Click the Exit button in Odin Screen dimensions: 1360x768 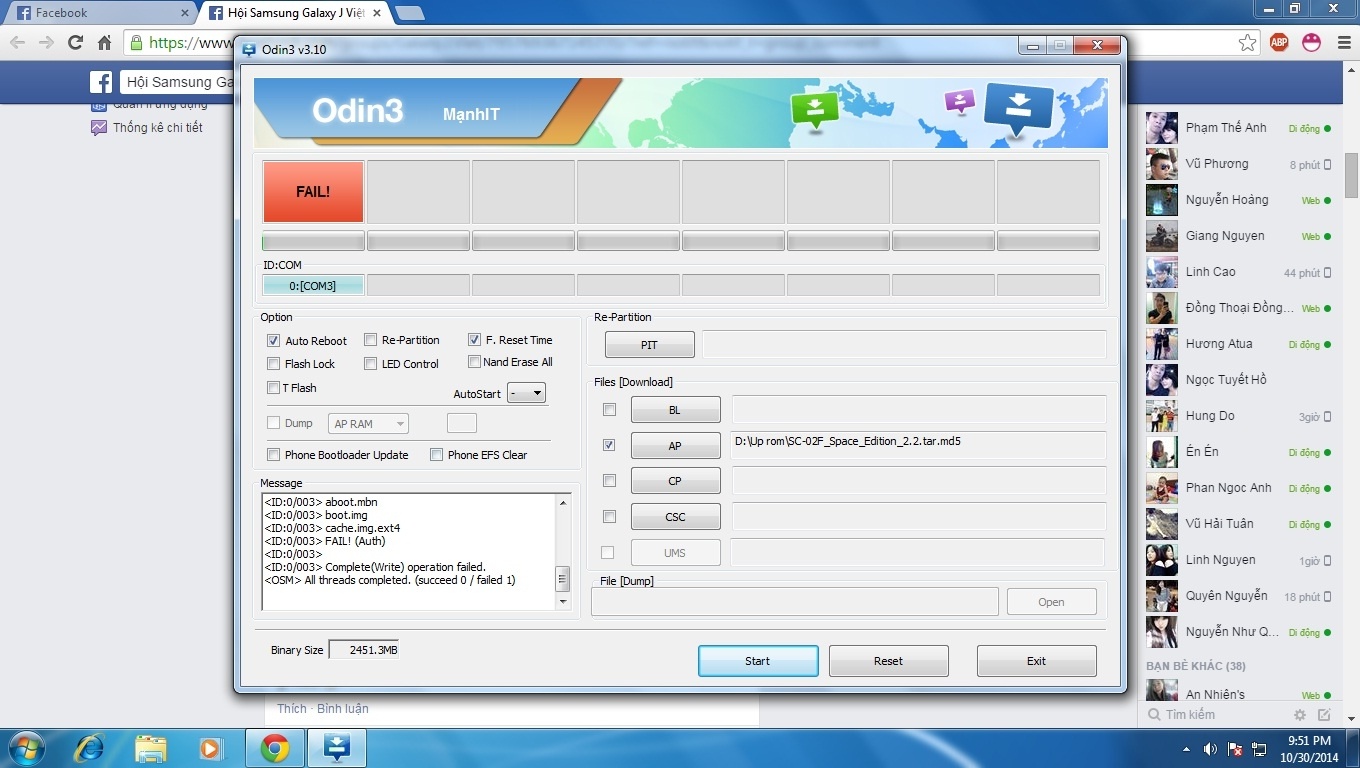[x=1036, y=661]
